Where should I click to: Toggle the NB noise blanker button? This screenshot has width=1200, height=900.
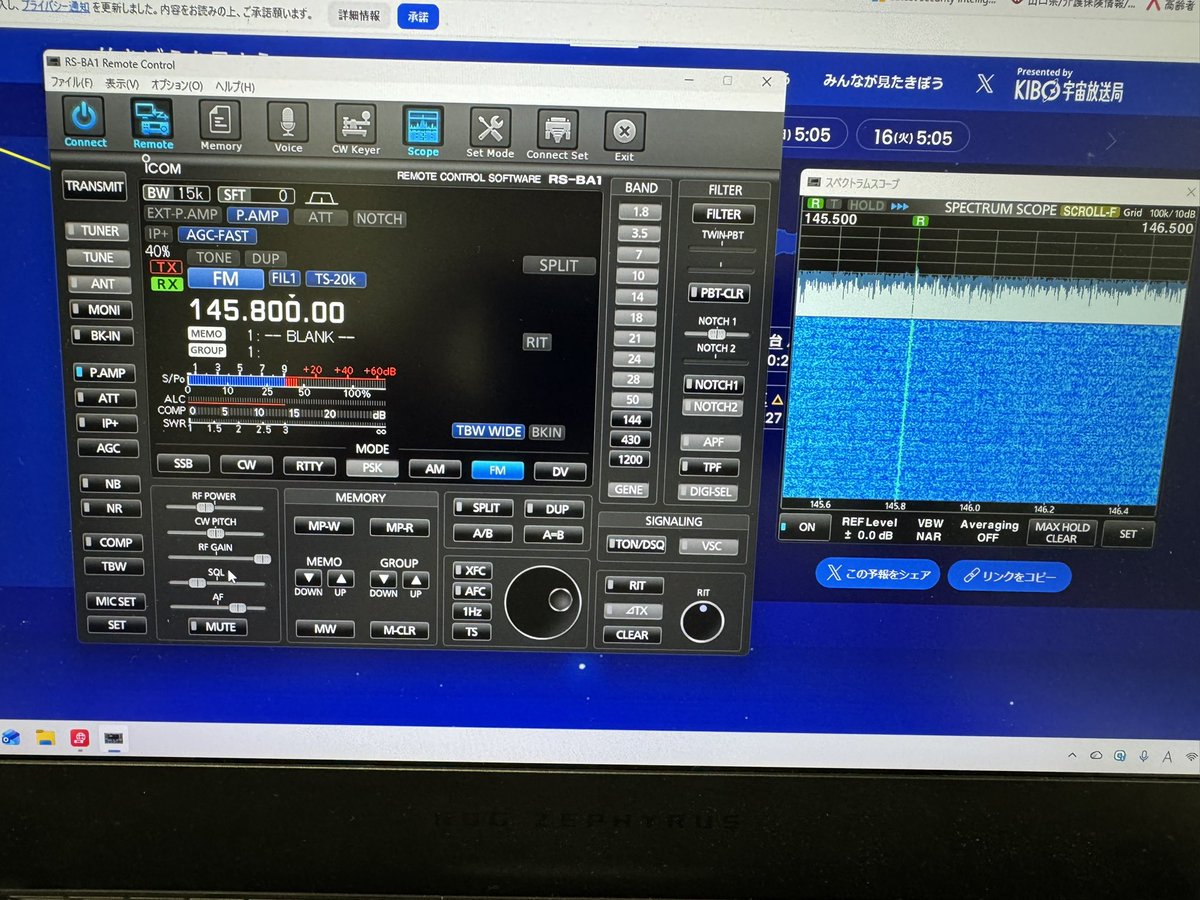coord(108,484)
